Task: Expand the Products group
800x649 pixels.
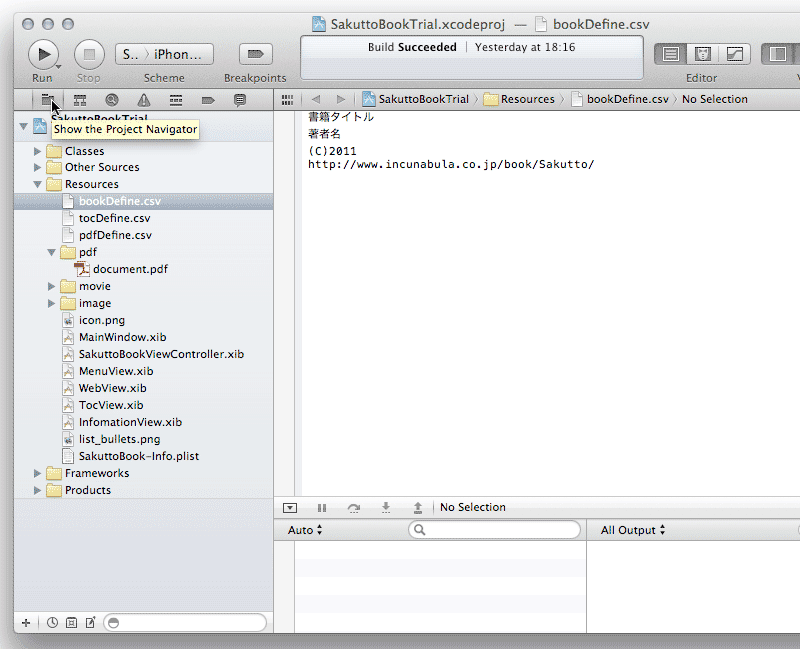Action: (37, 490)
